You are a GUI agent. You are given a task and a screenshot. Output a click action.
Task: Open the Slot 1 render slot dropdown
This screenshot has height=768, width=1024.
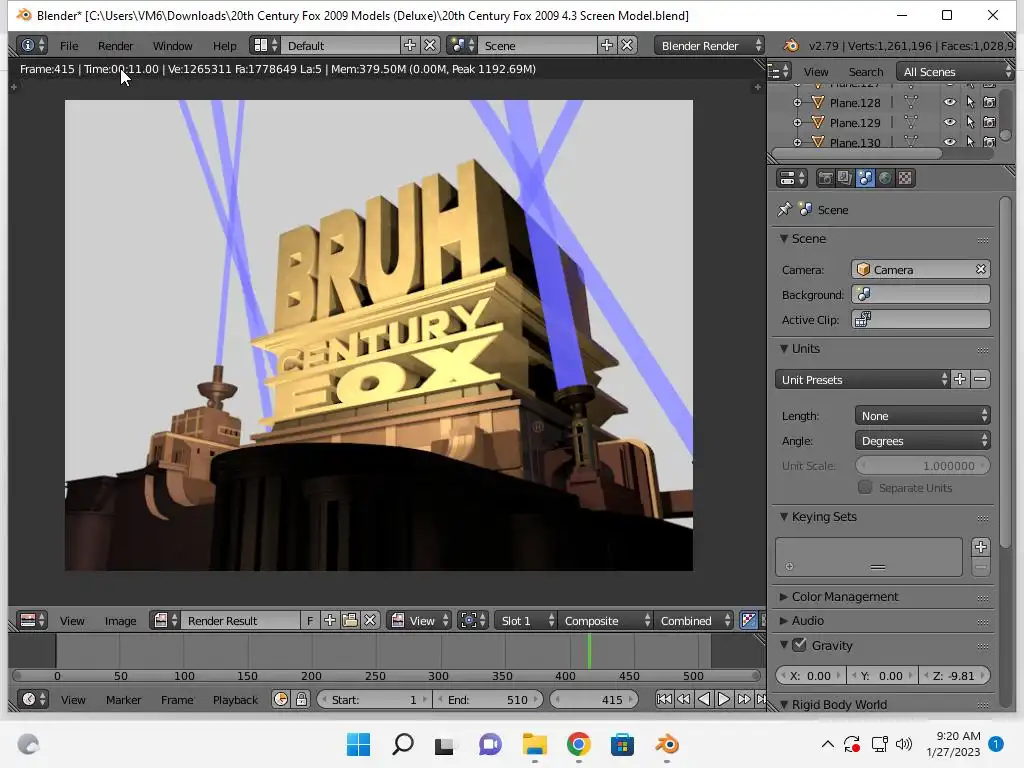click(525, 620)
